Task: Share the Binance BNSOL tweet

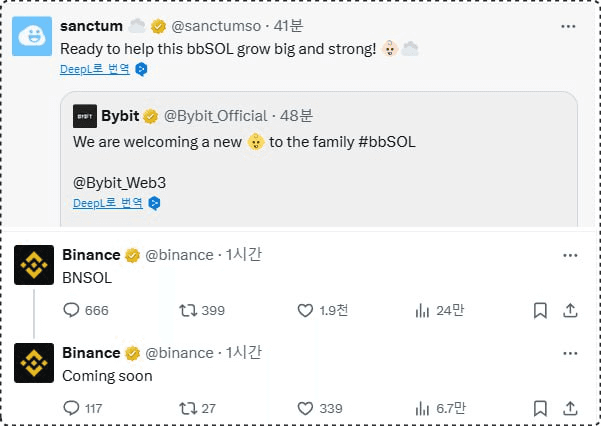Action: pos(571,310)
